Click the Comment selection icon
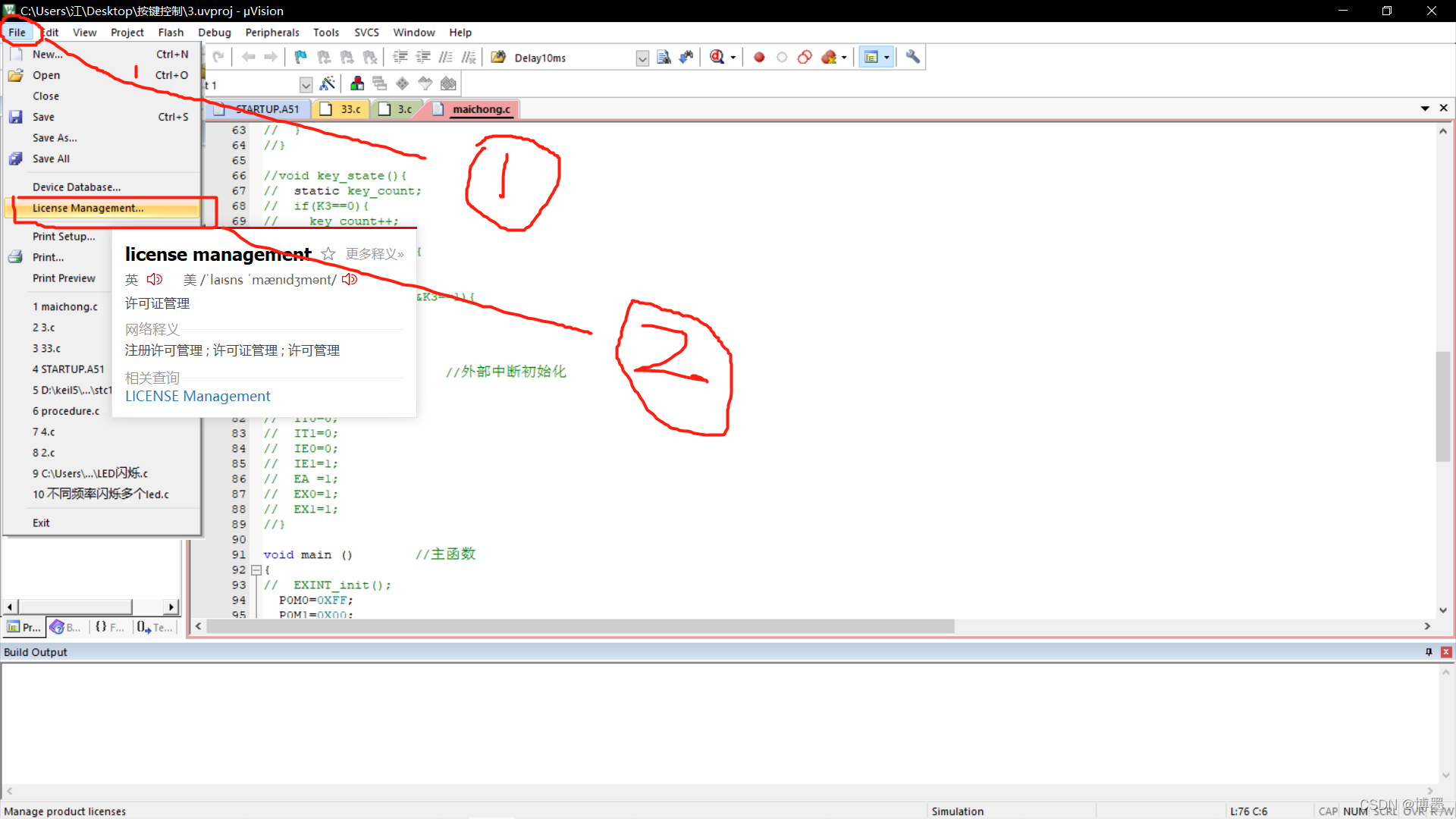This screenshot has width=1456, height=819. click(x=446, y=57)
